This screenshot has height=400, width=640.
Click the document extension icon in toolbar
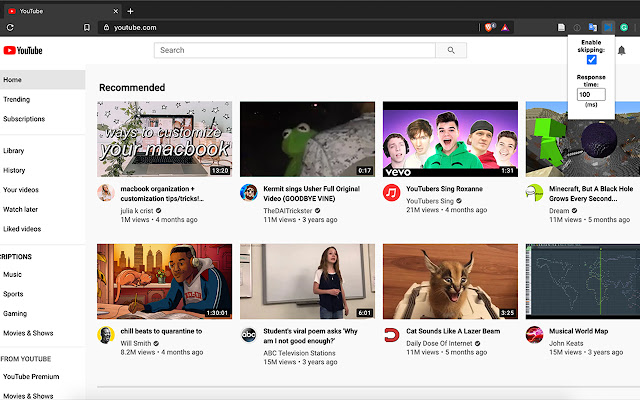[x=561, y=27]
